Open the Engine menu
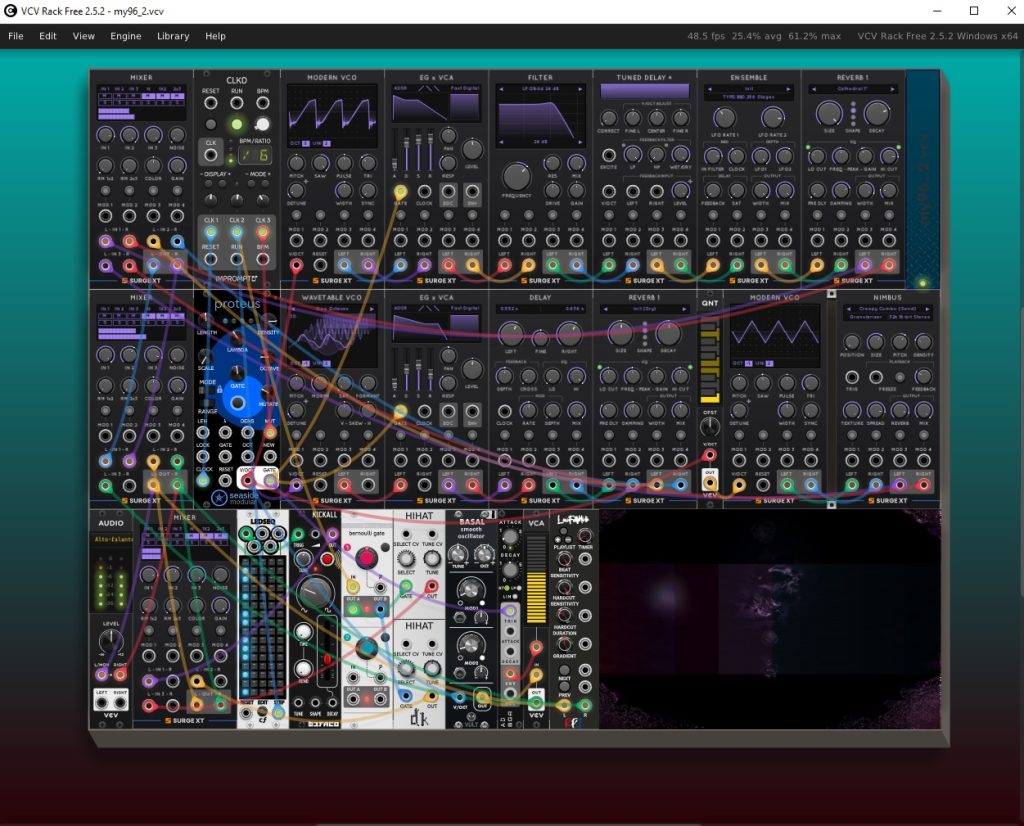The height and width of the screenshot is (826, 1024). (125, 36)
